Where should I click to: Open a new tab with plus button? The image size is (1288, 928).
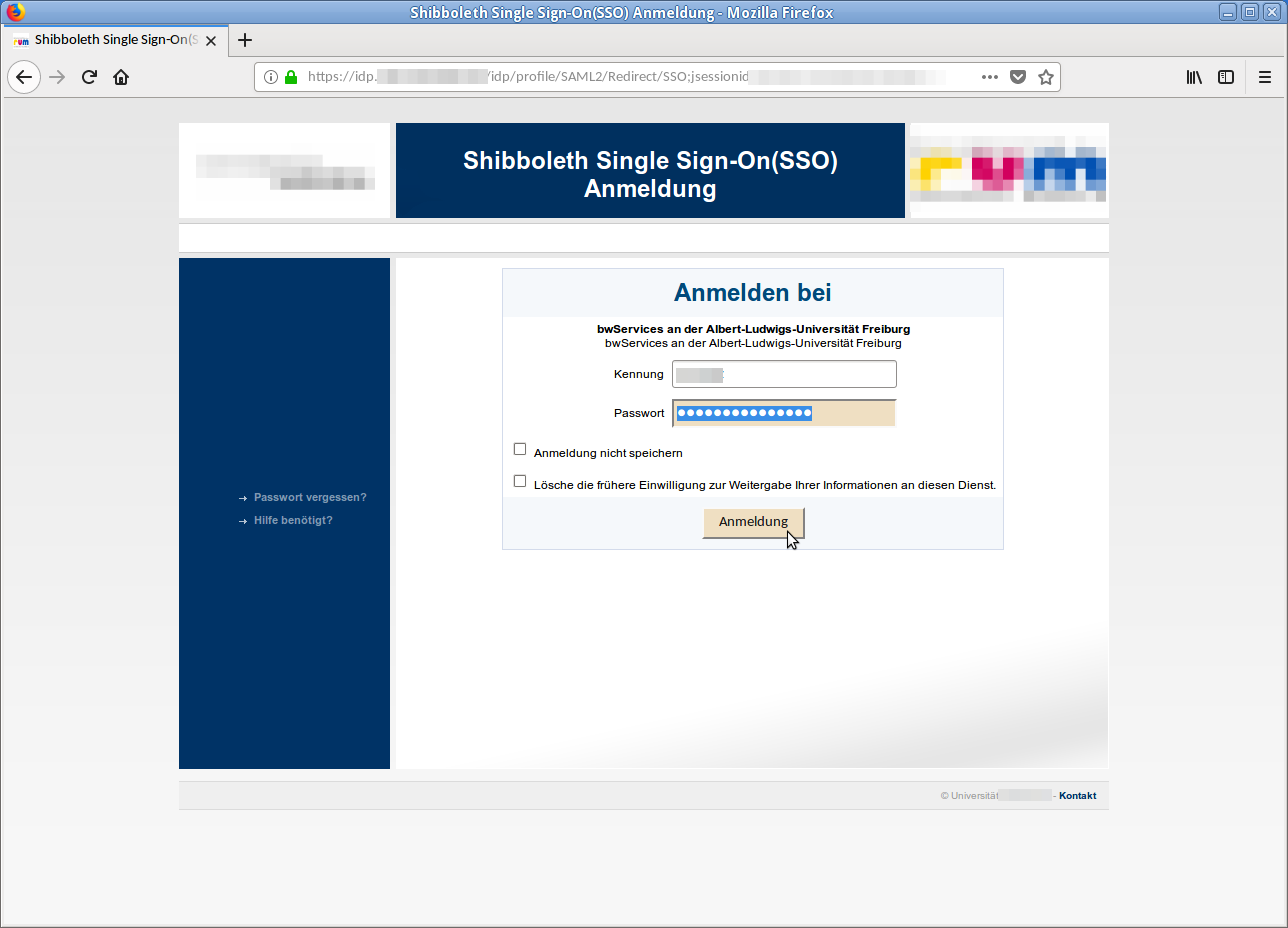tap(245, 40)
